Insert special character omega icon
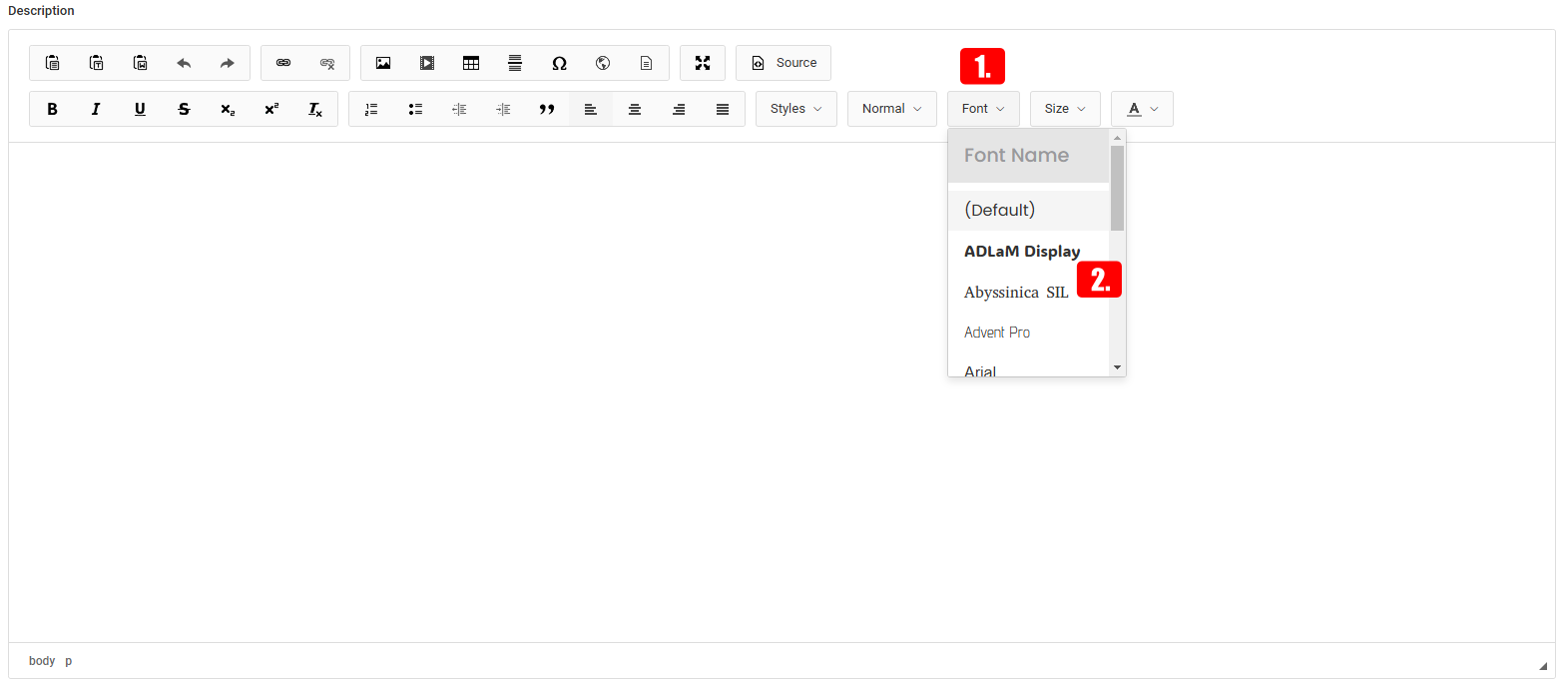Screen dimensions: 1568x686 (559, 63)
